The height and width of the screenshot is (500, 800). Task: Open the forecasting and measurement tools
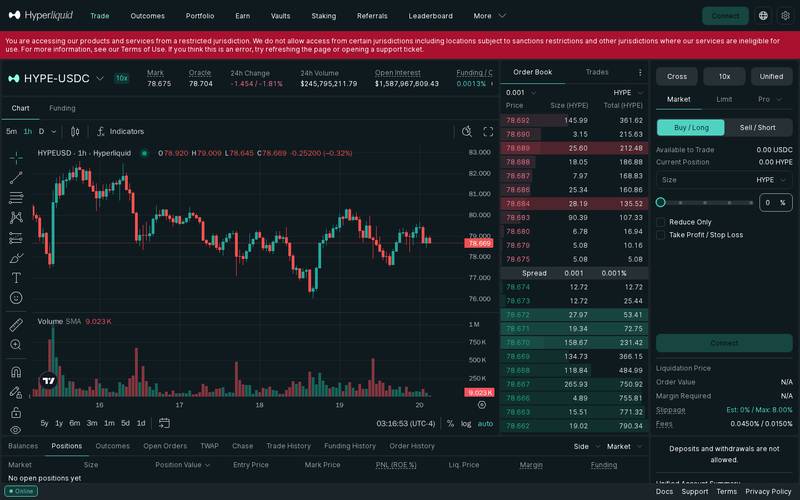point(16,238)
